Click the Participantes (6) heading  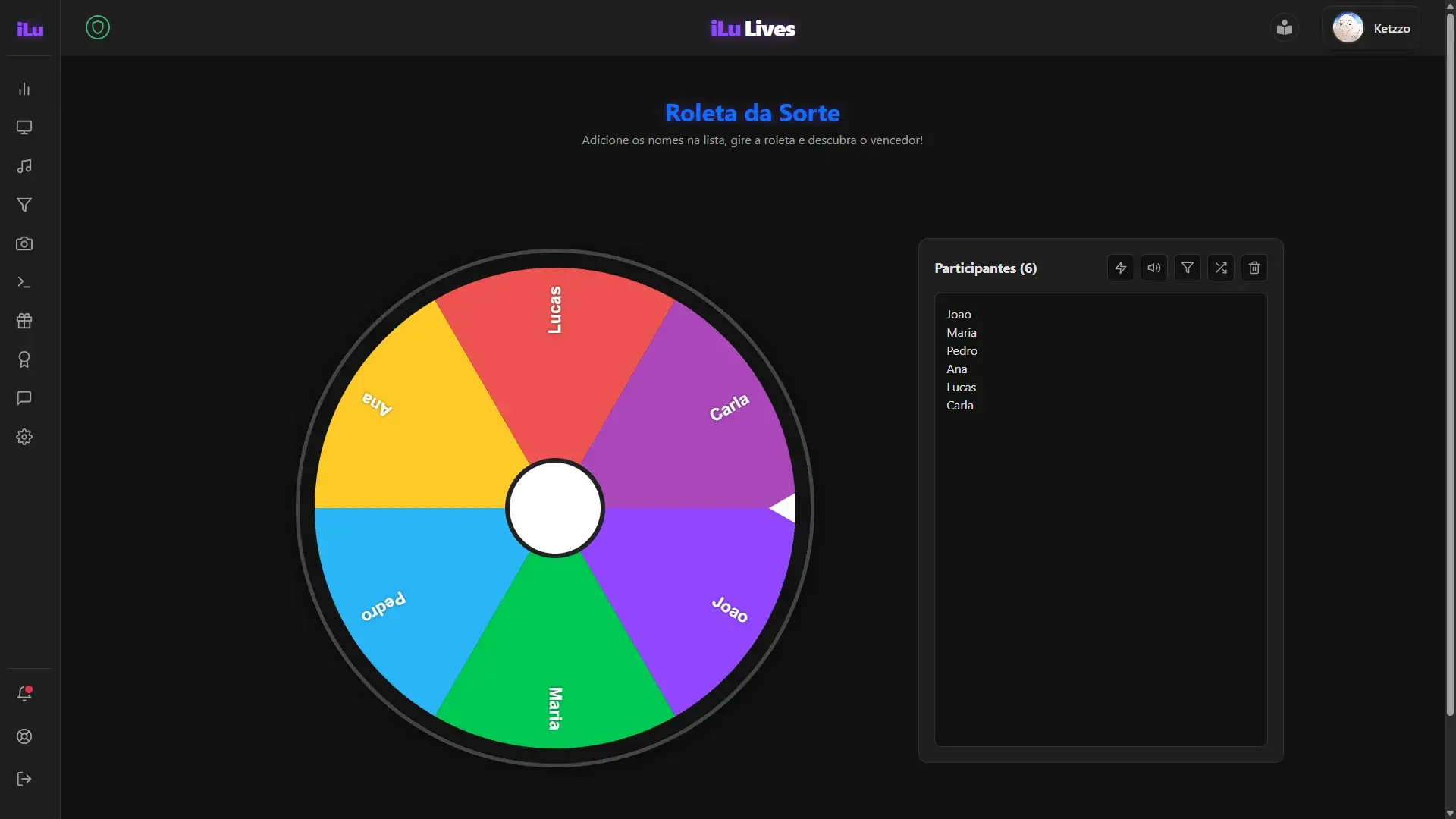coord(985,268)
